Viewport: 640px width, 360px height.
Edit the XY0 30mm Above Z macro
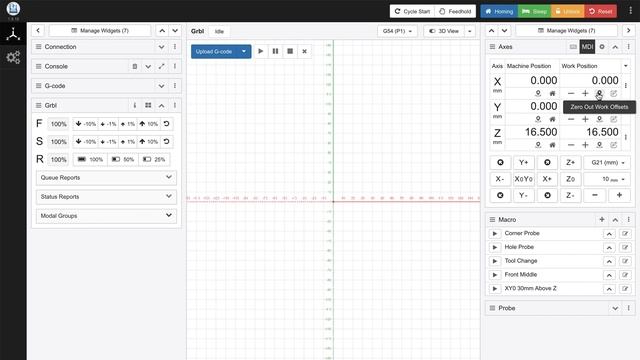tap(625, 289)
